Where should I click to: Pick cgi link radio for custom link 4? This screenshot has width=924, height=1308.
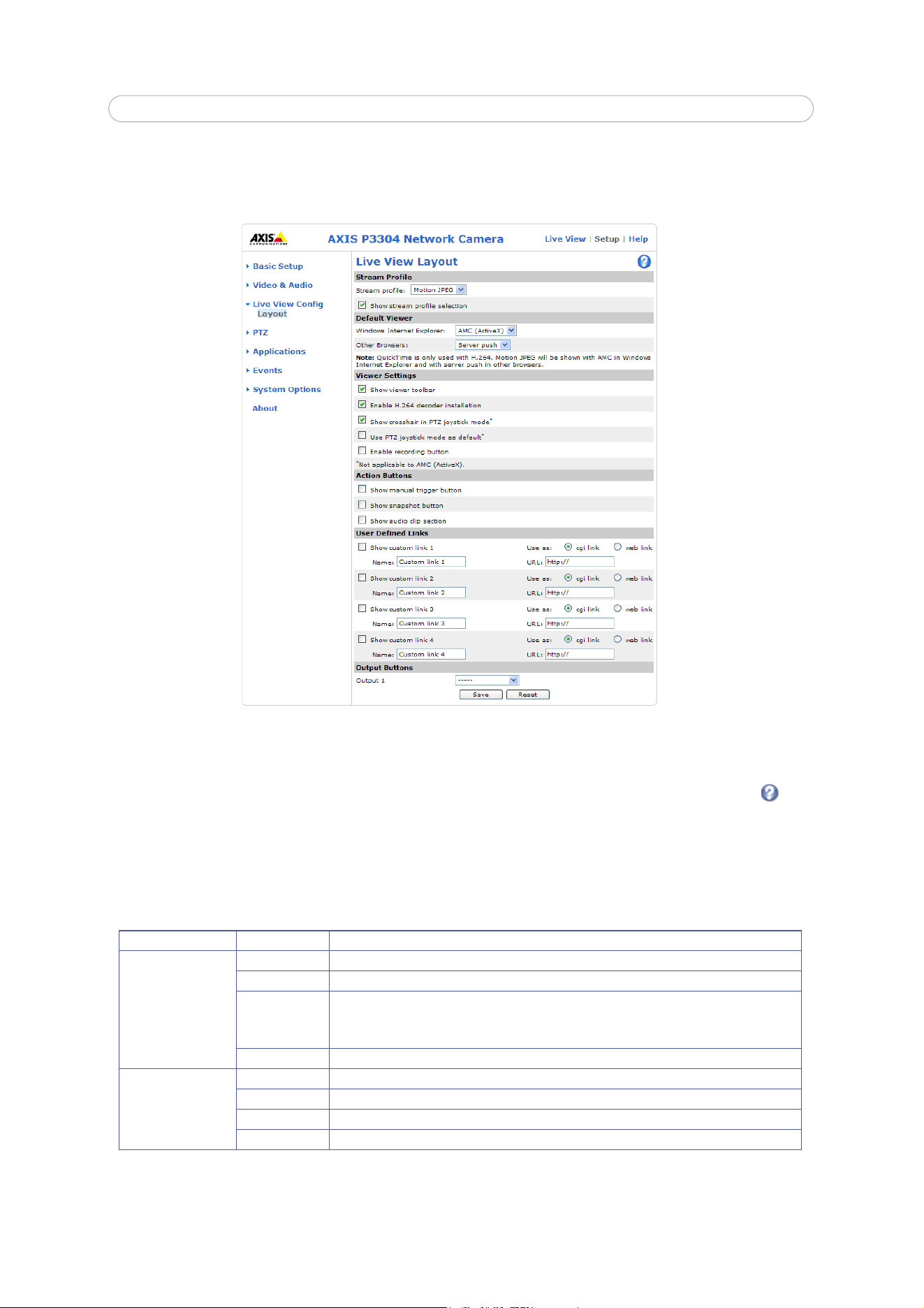pos(568,639)
